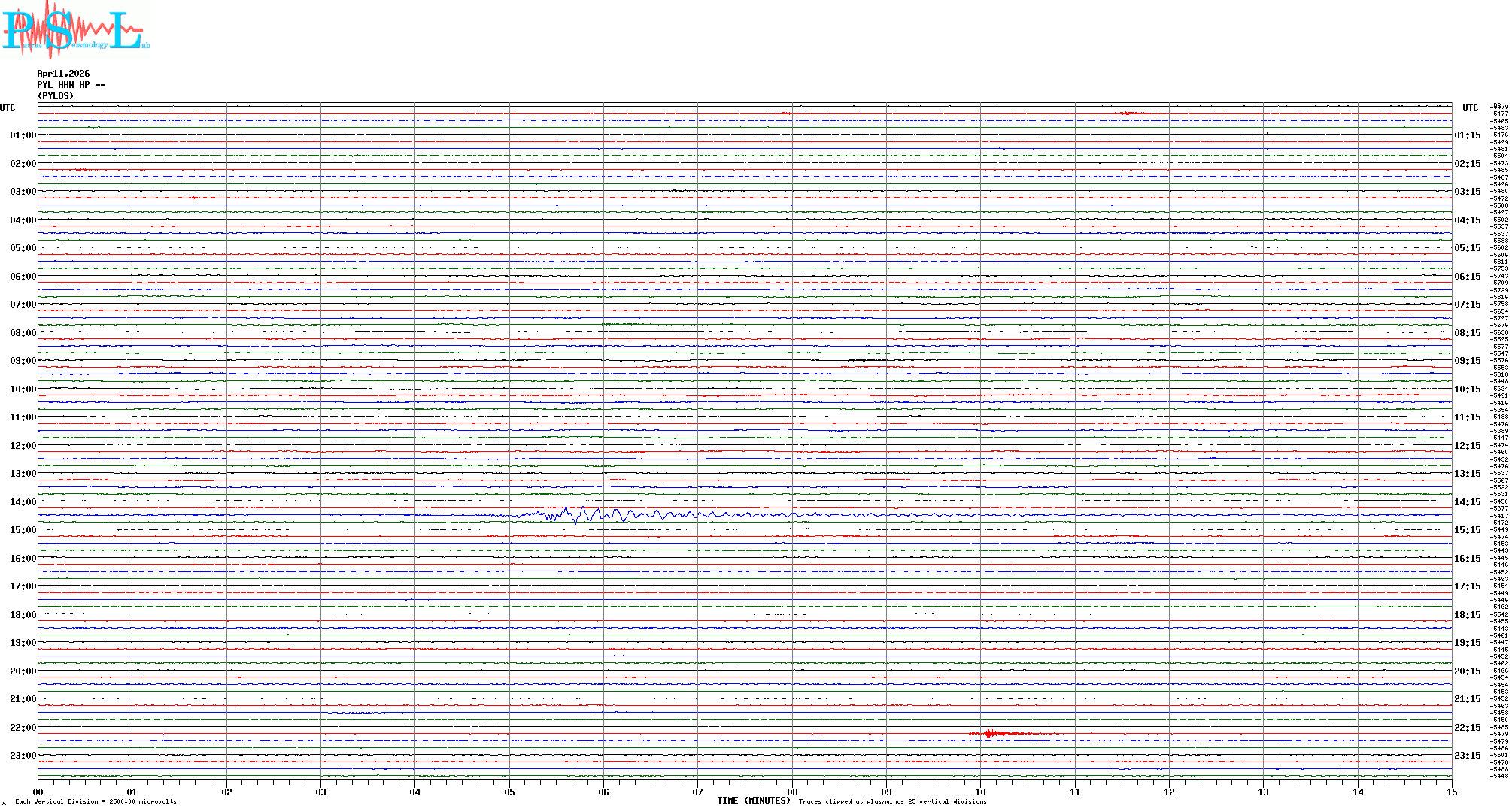Click minute marker 00 at bottom left
1512x812 pixels.
(x=38, y=792)
